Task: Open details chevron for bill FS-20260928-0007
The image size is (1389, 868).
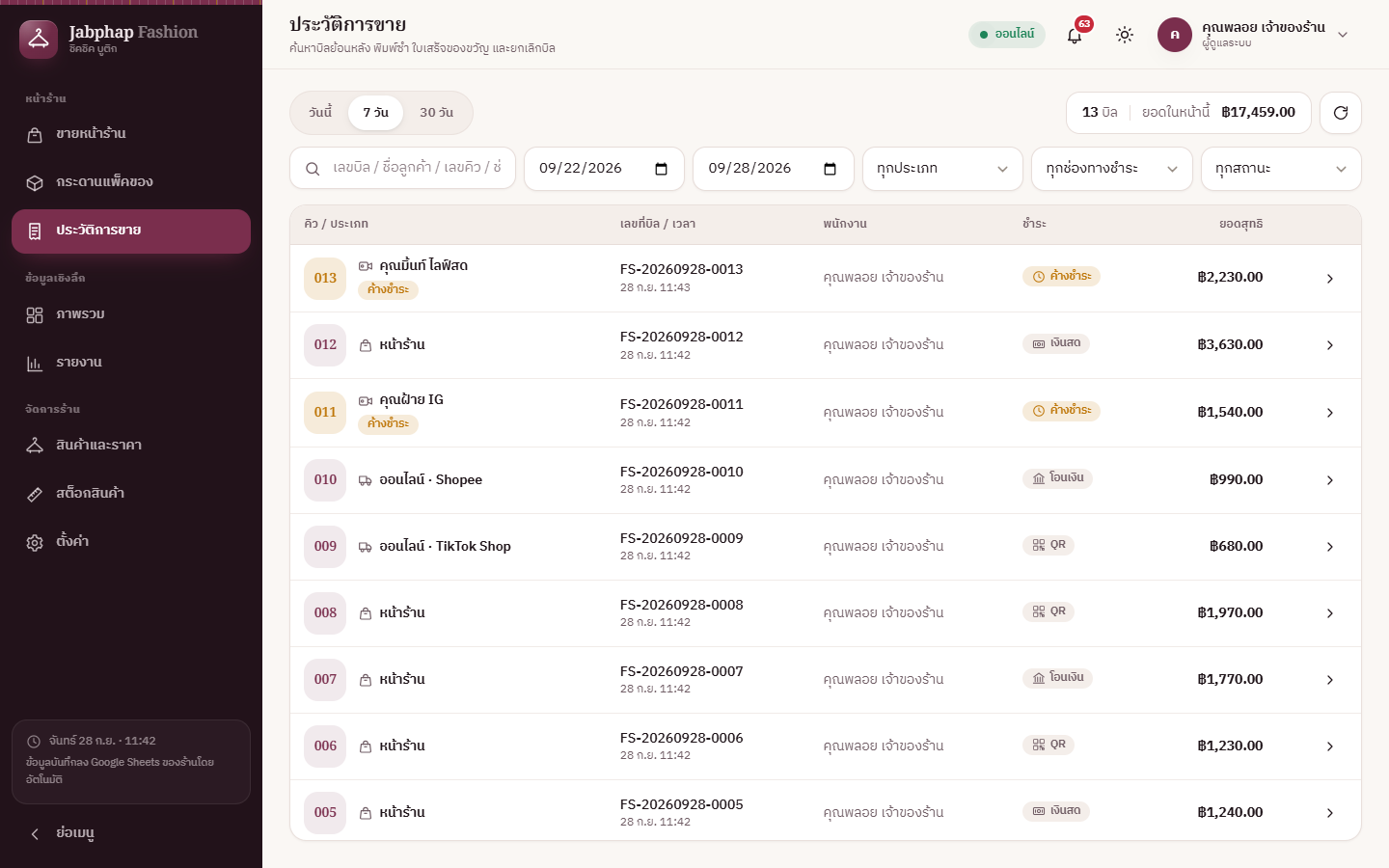Action: click(1330, 680)
